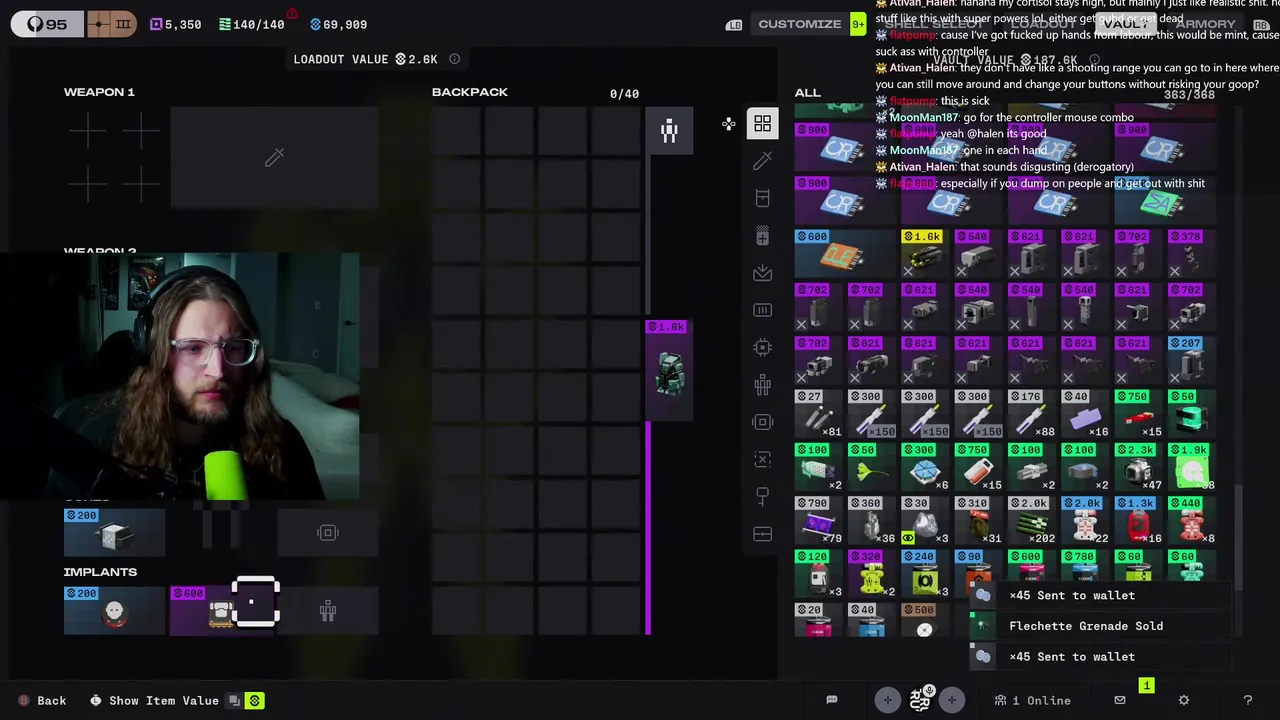
Task: Select the empty equipment slot beside the core
Action: (x=327, y=532)
